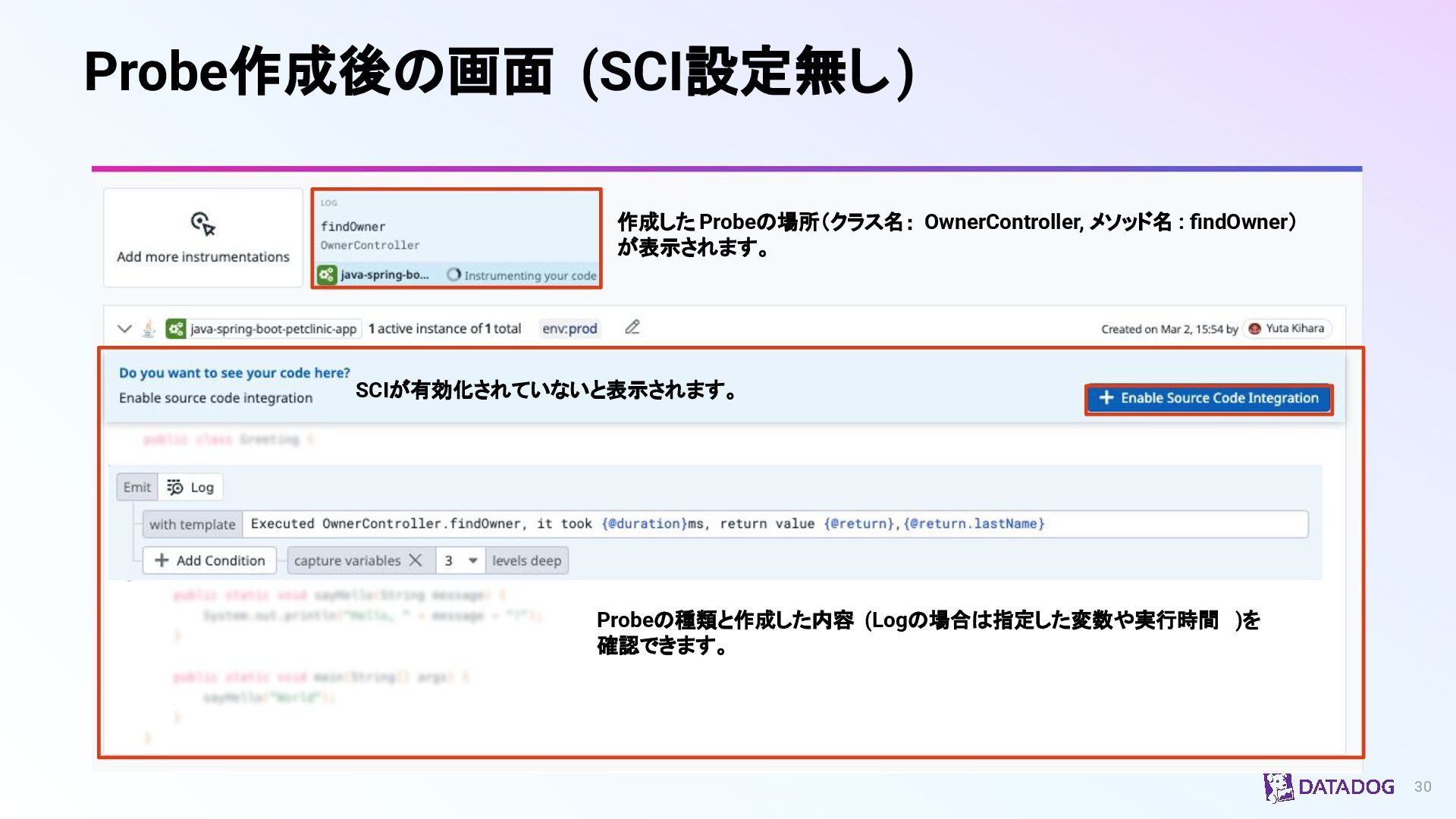
Task: Collapse the service row chevron
Action: coord(124,328)
